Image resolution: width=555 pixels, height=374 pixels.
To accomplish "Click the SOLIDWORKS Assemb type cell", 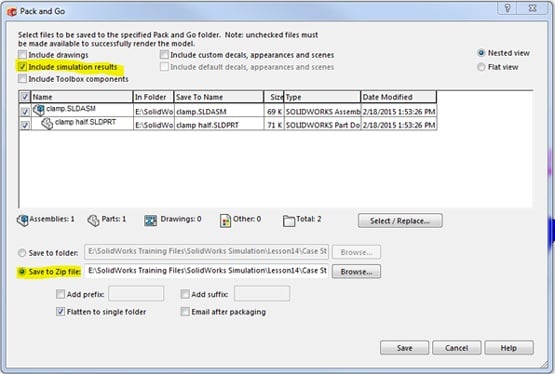I will click(322, 111).
